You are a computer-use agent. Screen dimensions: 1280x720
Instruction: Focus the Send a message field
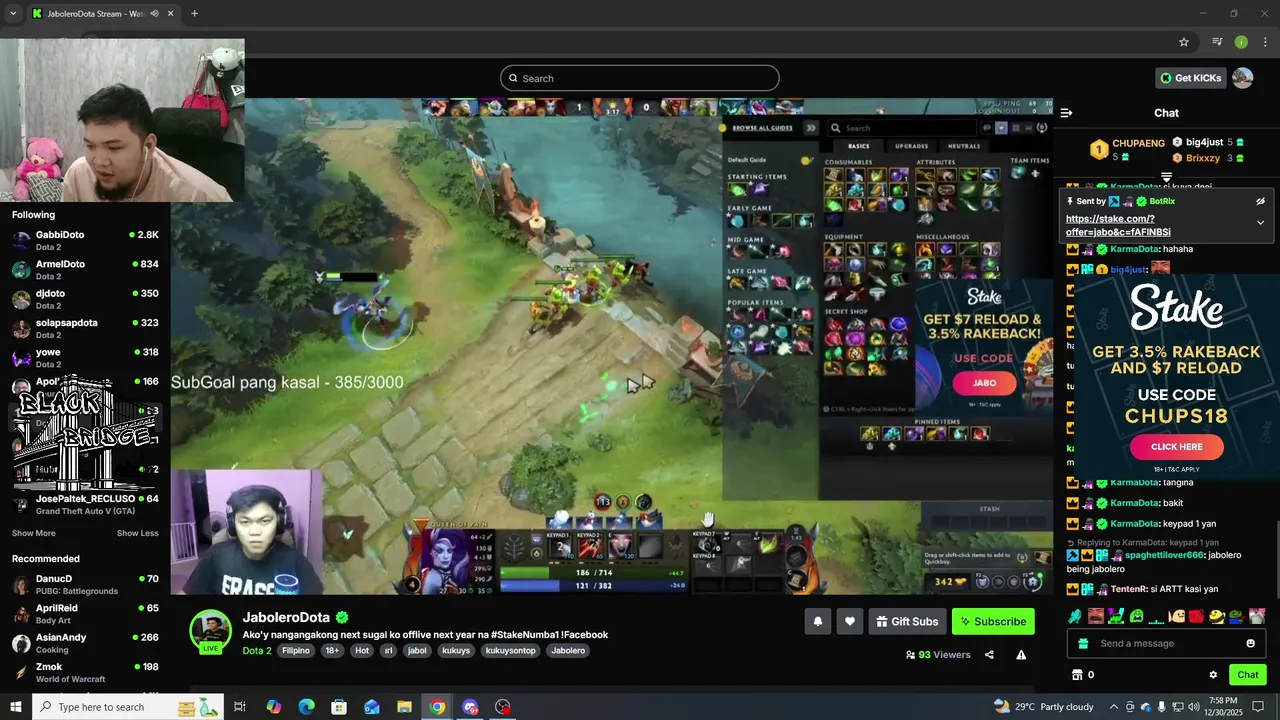[1167, 643]
